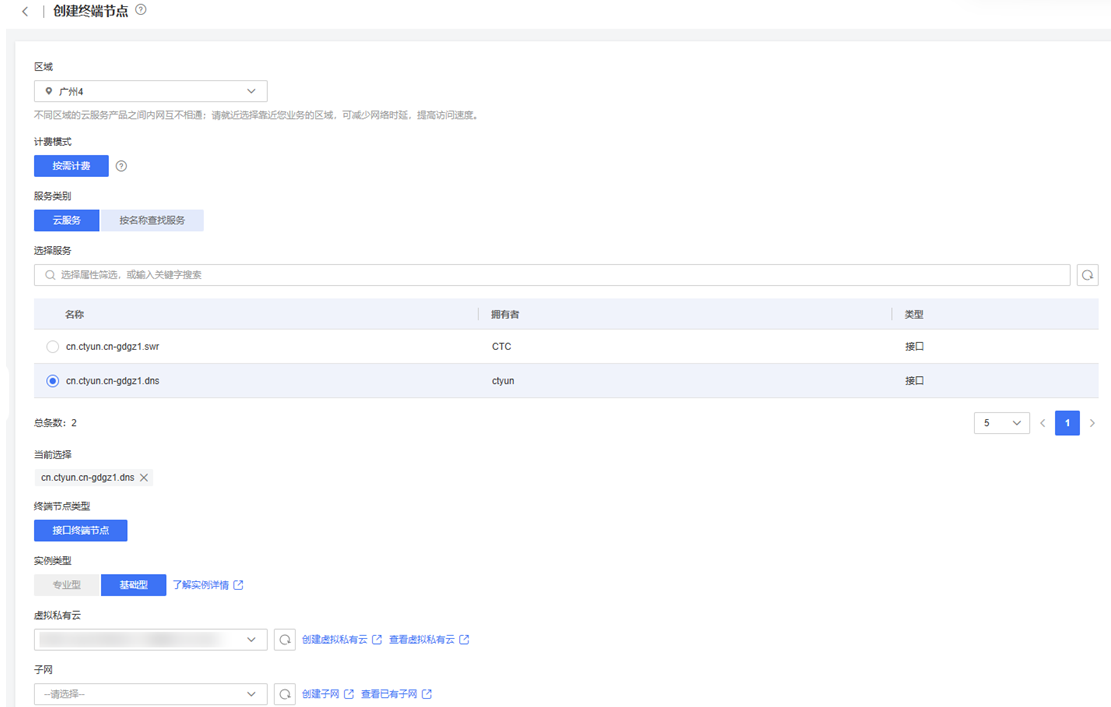Remove the cn.ctyun.cn-gdgz1.dns selection tag
Viewport: 1111px width, 707px height.
[x=144, y=478]
